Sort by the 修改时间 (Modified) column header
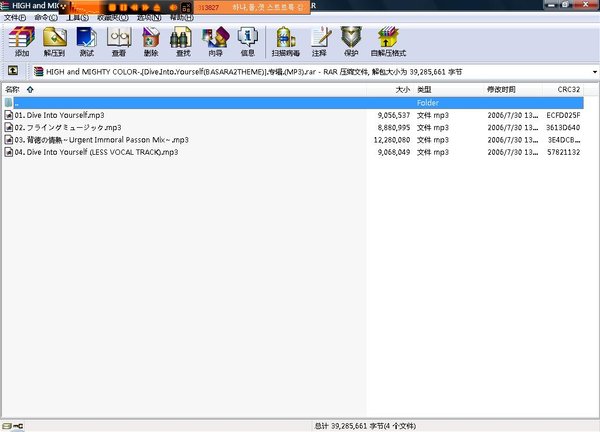Image resolution: width=600 pixels, height=432 pixels. click(x=512, y=90)
